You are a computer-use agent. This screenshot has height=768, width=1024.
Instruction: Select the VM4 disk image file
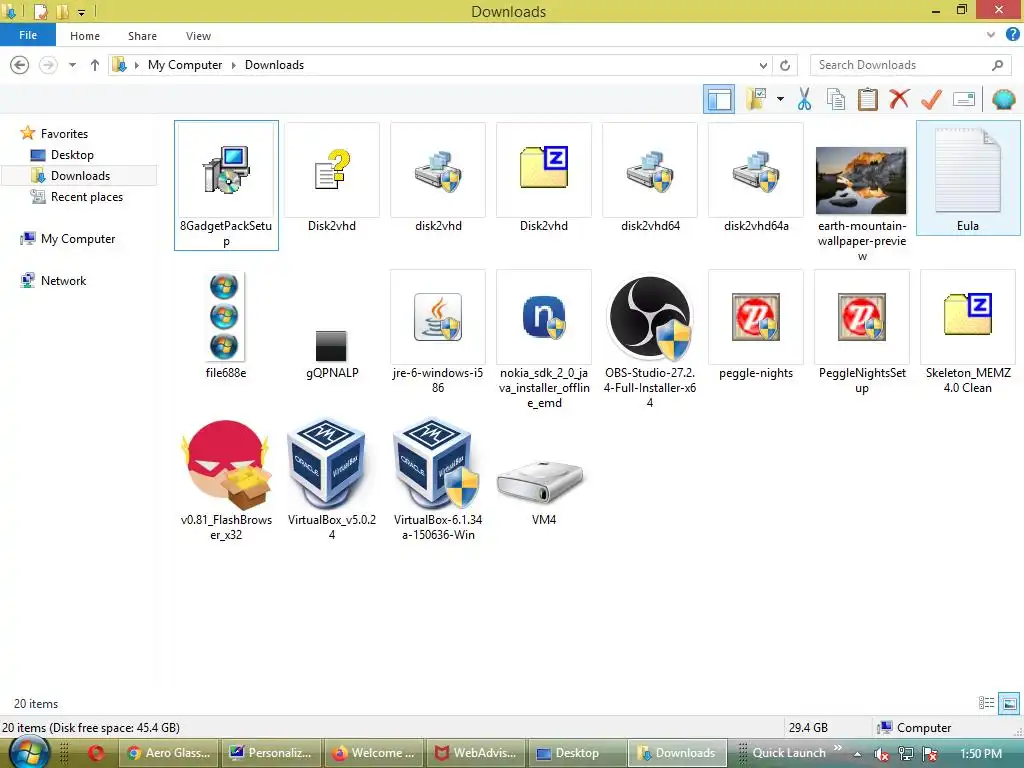[x=543, y=491]
